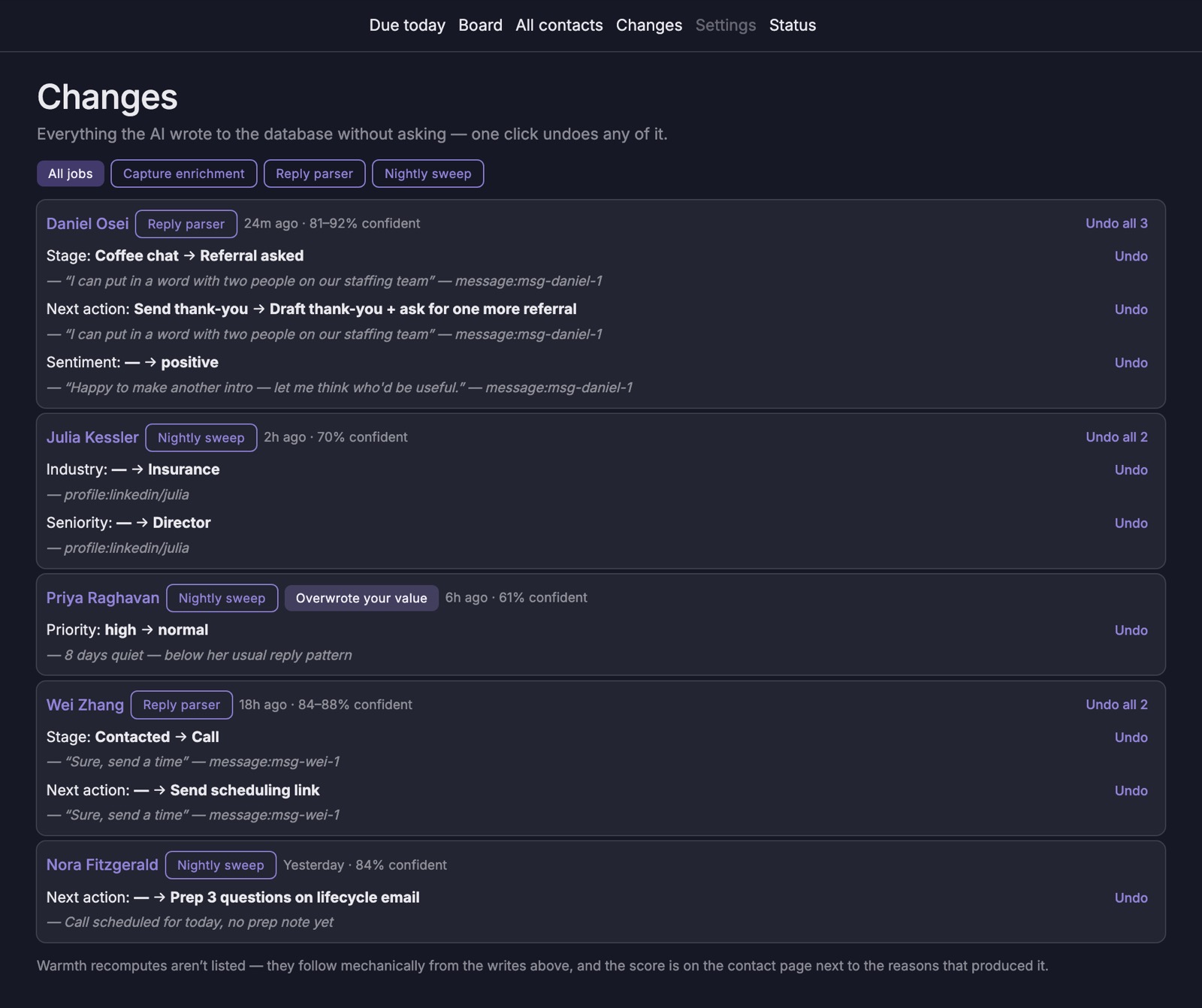
Task: Undo all 2 changes for Wei Zhang
Action: point(1116,705)
